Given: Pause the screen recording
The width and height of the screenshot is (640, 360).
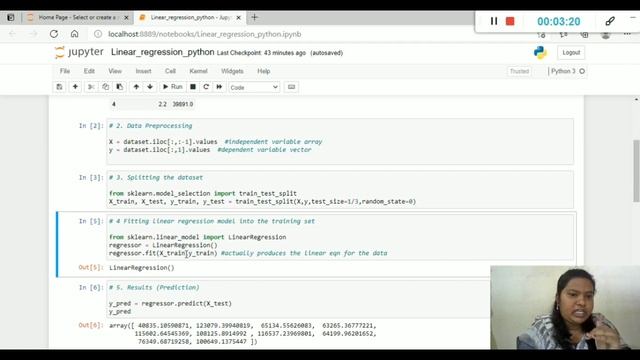Looking at the screenshot, I should (493, 21).
